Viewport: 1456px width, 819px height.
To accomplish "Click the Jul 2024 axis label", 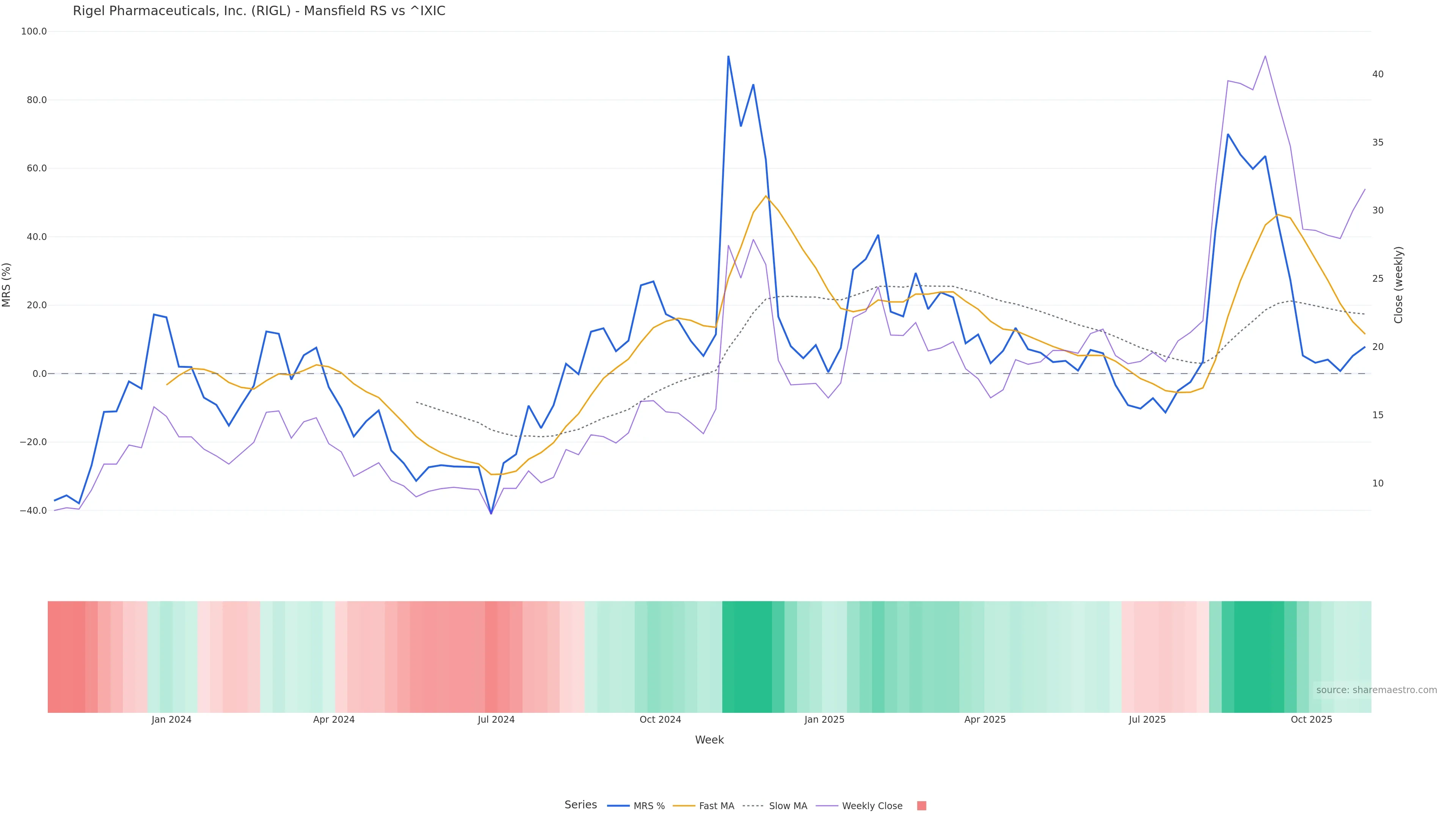I will click(x=496, y=720).
